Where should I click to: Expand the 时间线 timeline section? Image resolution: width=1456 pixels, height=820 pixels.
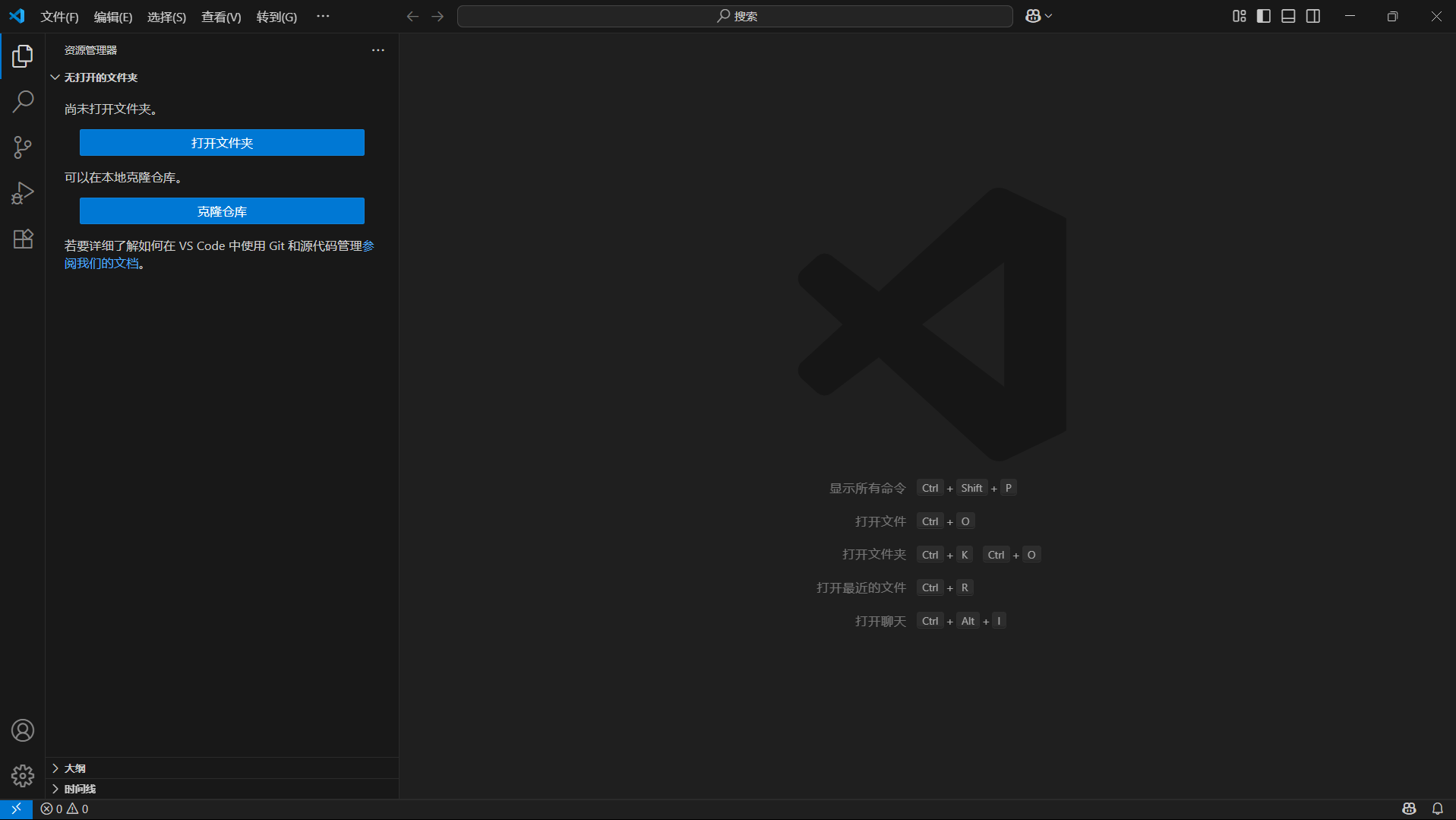tap(222, 789)
